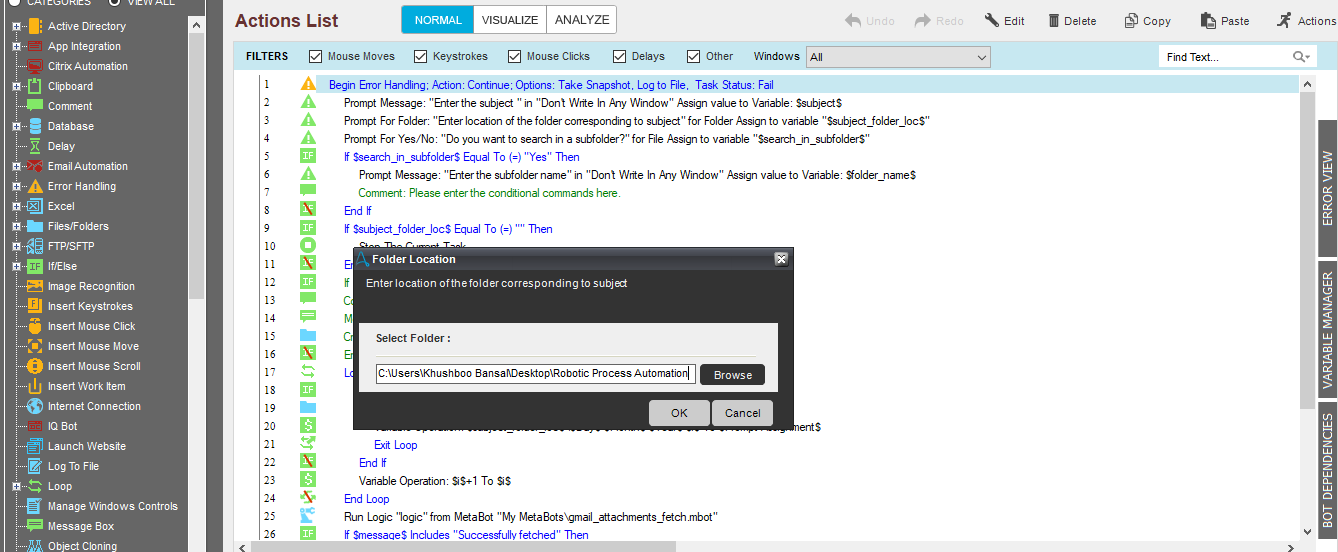1338x552 pixels.
Task: Click the Select Folder path field
Action: pos(534,374)
